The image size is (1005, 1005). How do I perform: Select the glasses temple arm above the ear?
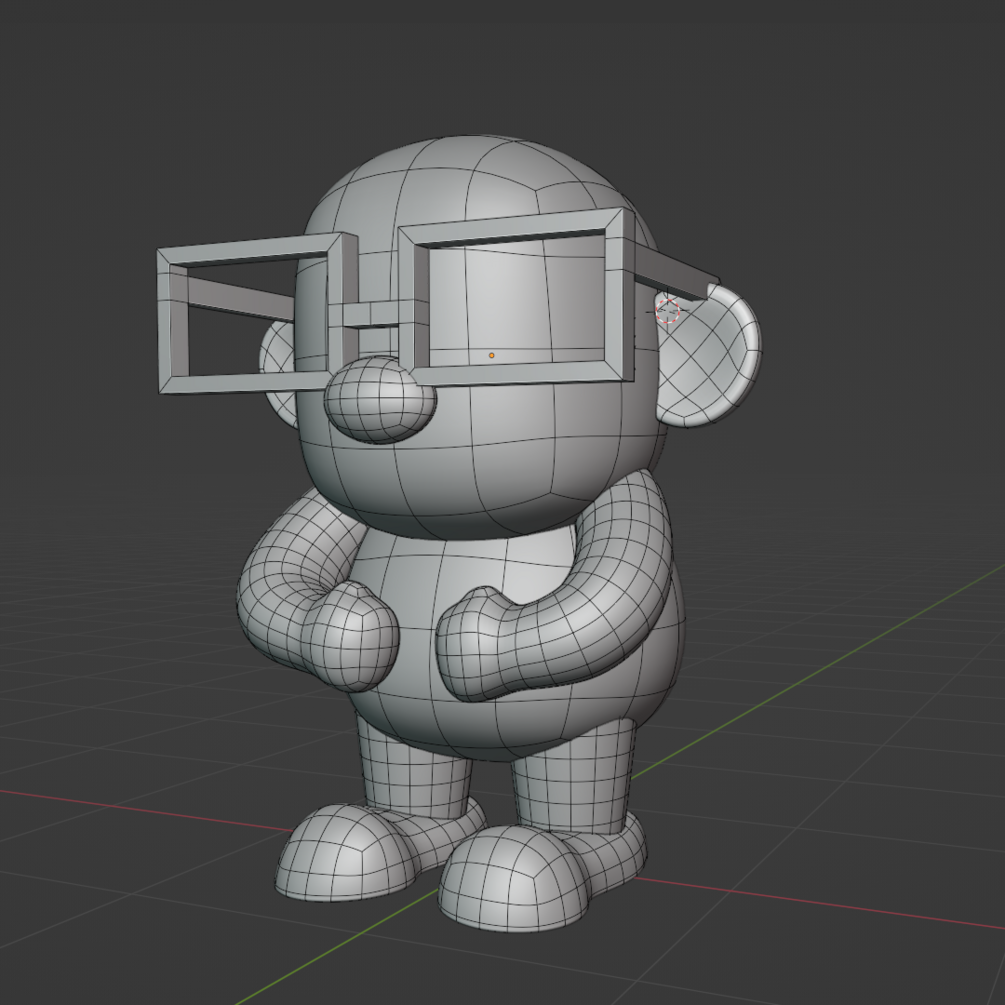[x=676, y=272]
